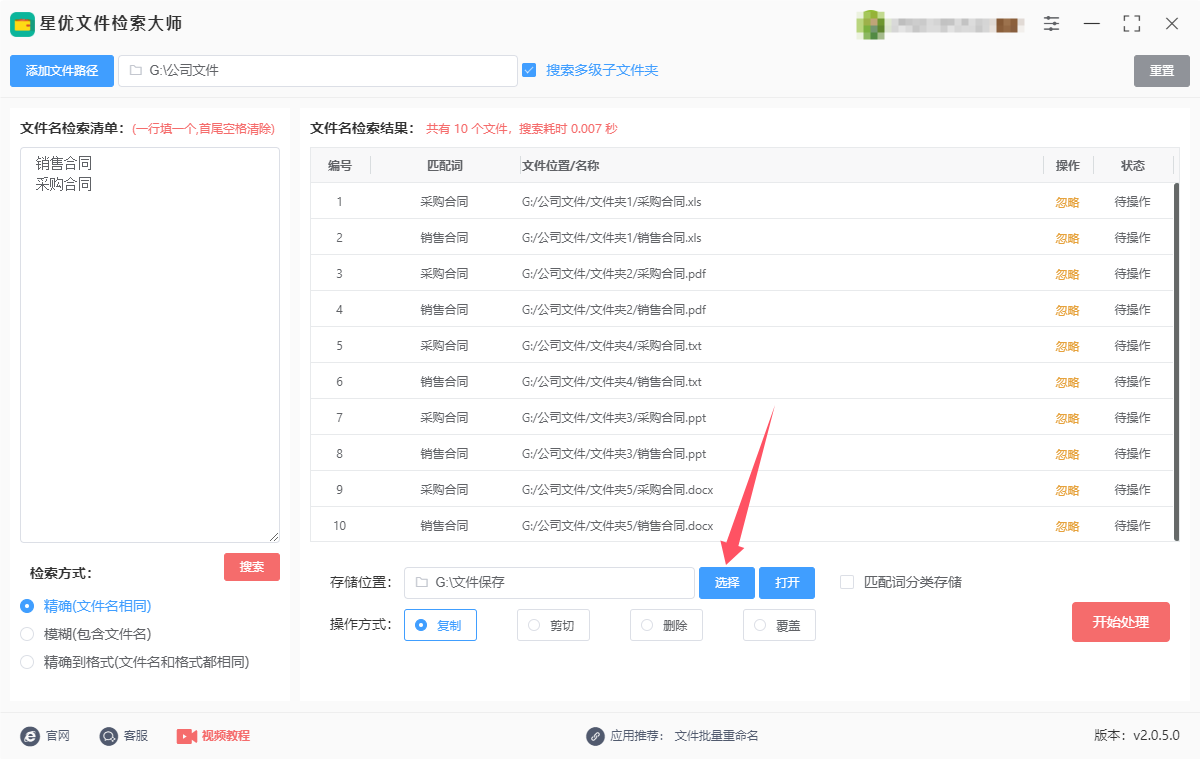This screenshot has width=1200, height=760.
Task: Click the official website browser icon
Action: coord(30,736)
